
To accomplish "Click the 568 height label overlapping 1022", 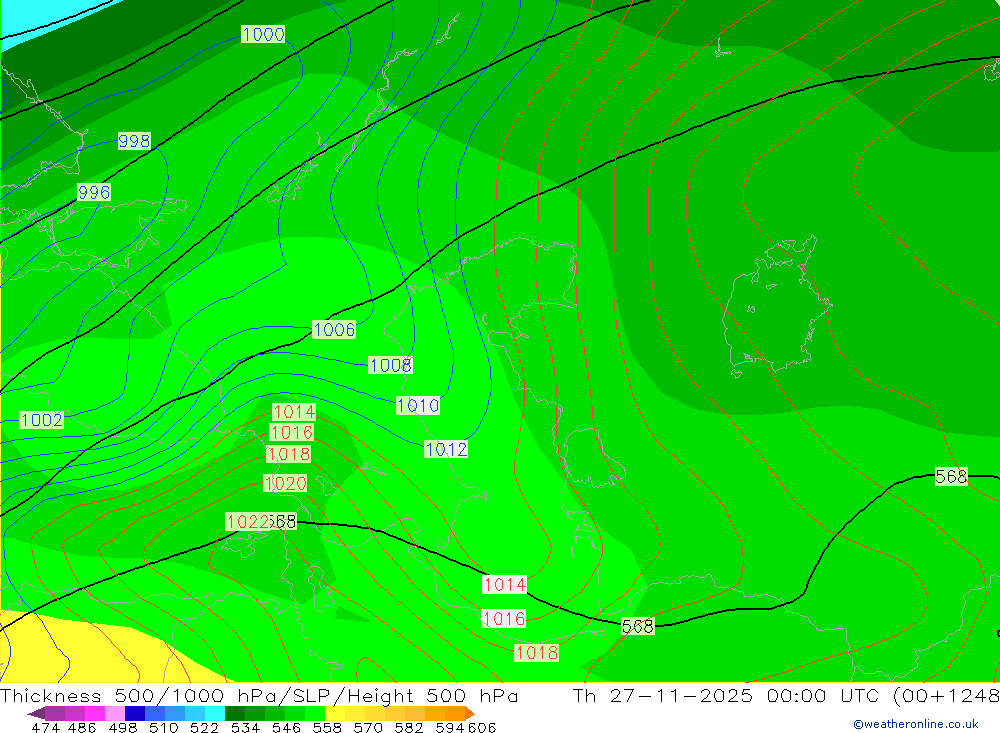I will point(283,522).
